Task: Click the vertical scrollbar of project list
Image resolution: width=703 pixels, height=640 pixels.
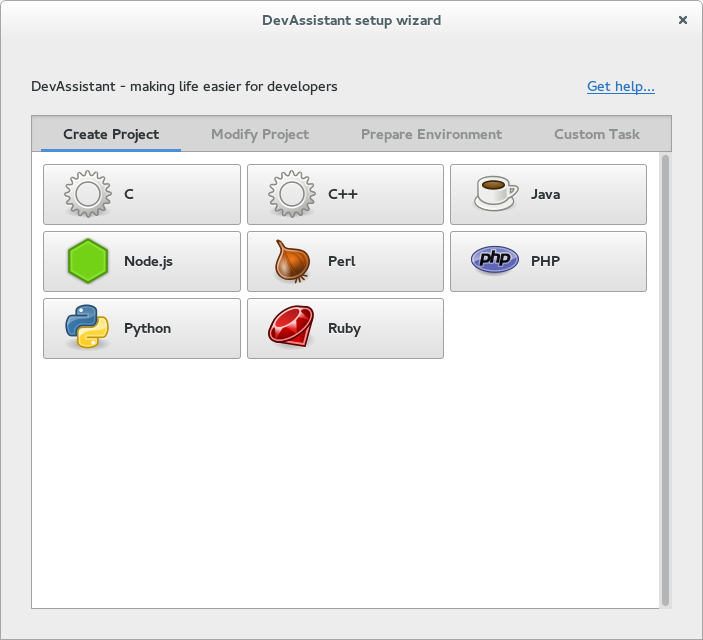Action: coord(665,380)
